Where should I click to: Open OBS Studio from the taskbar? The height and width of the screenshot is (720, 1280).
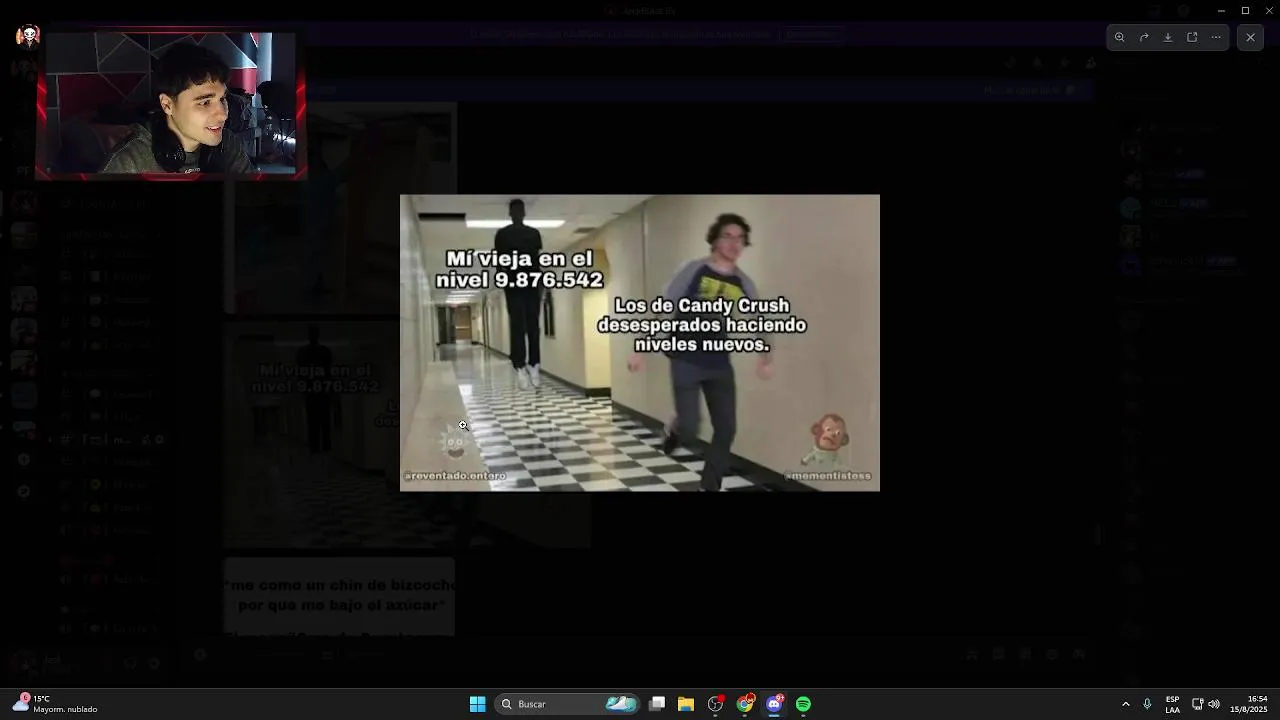(715, 704)
